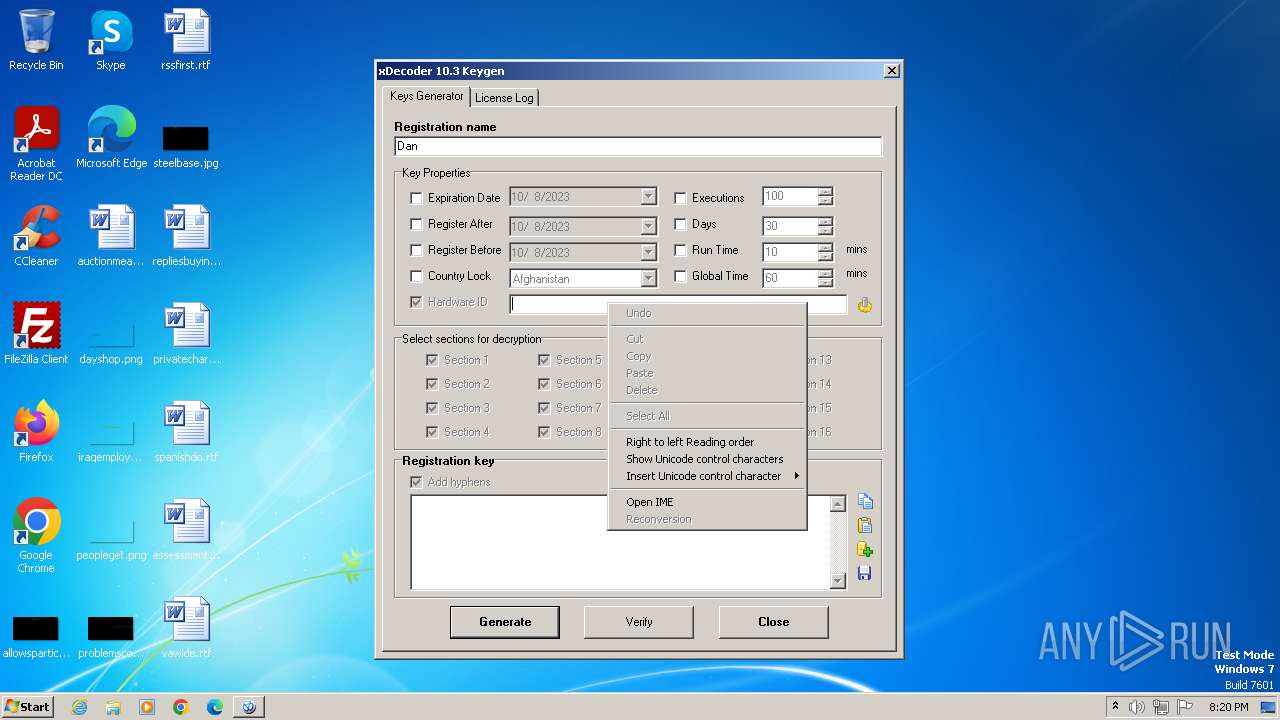1280x720 pixels.
Task: Open CCleaner desktop shortcut
Action: click(36, 236)
